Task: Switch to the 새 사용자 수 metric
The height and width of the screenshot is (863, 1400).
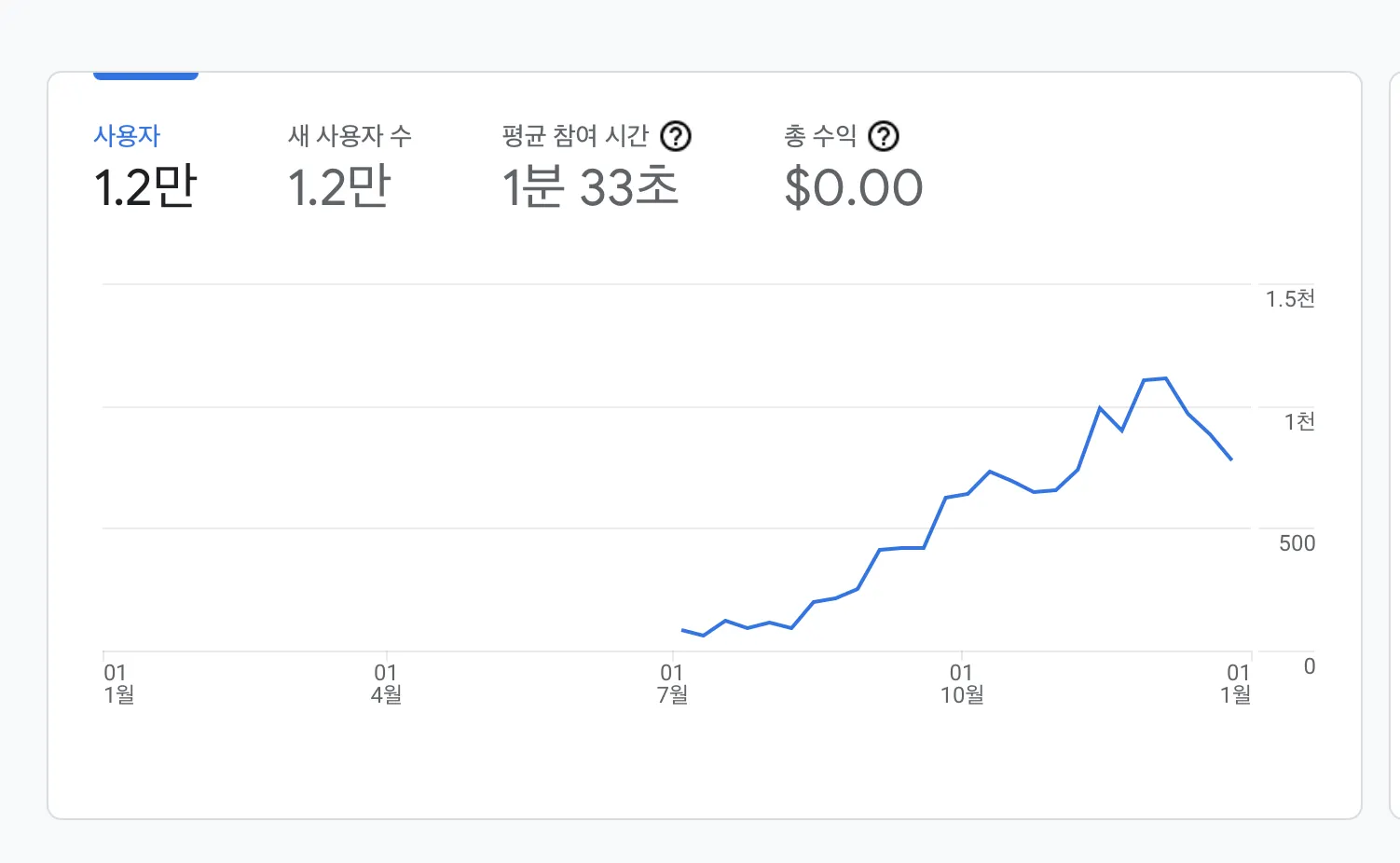Action: 350,136
